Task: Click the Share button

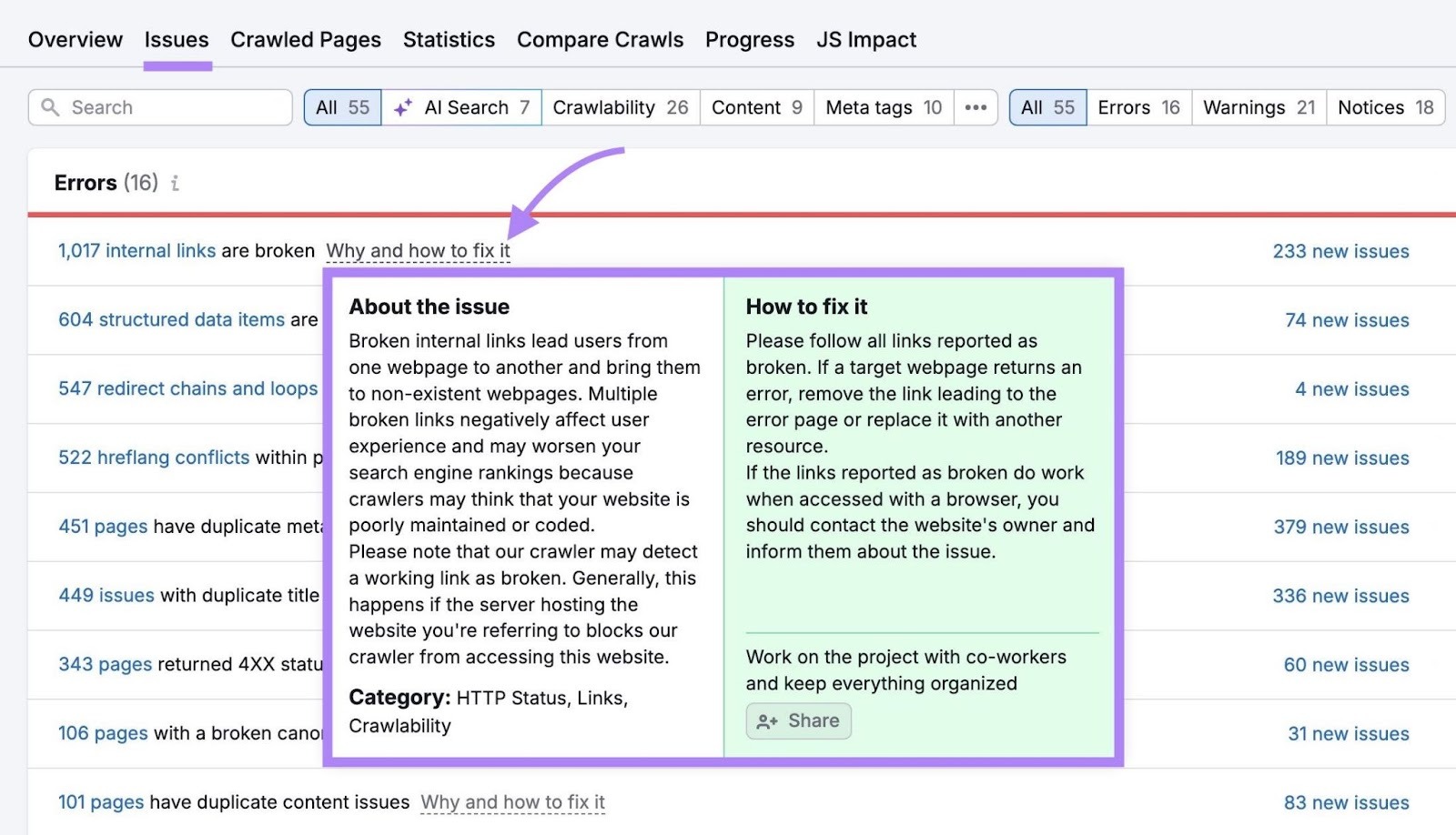Action: coord(798,720)
